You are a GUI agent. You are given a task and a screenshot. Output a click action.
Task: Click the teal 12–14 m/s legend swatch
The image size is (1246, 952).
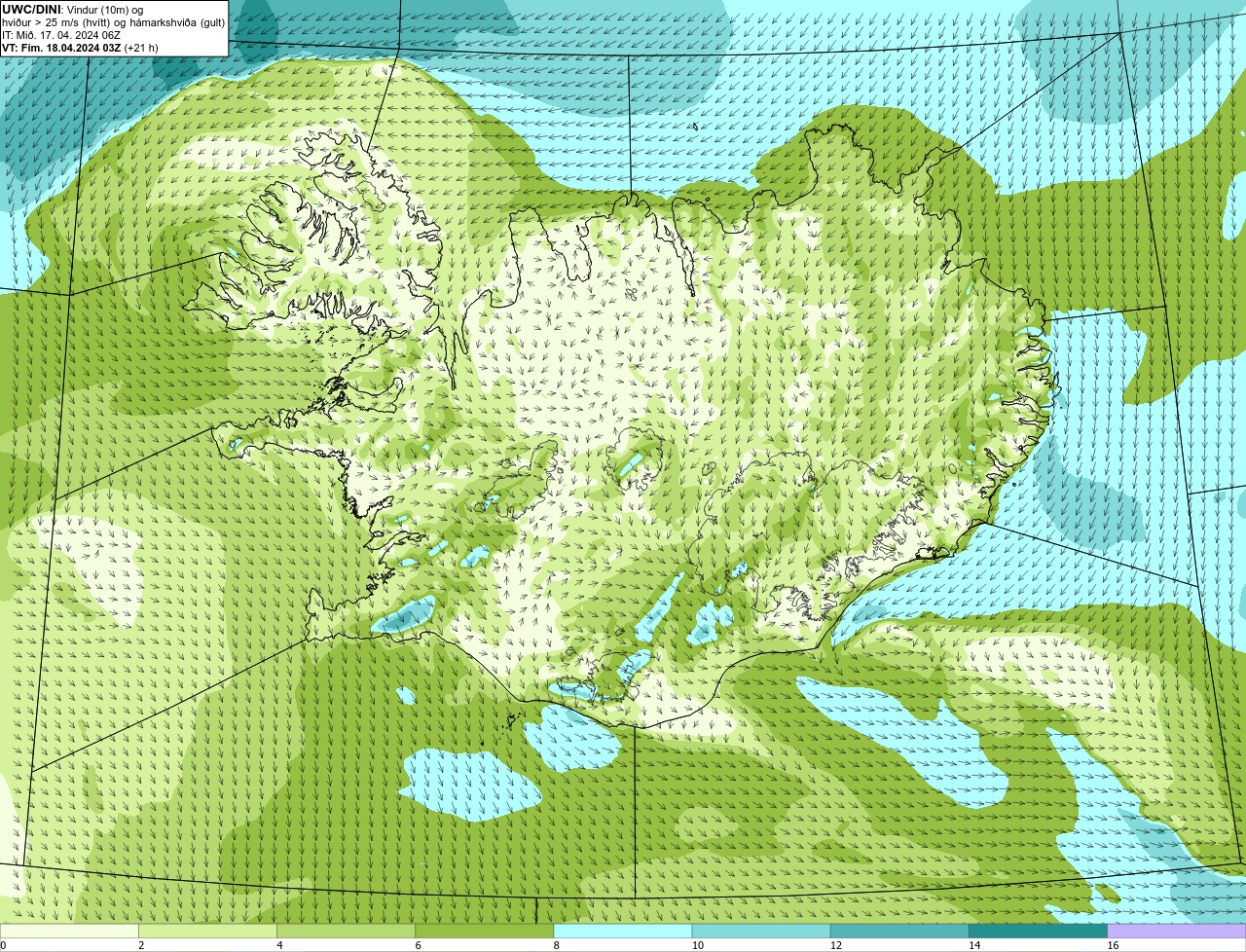899,931
